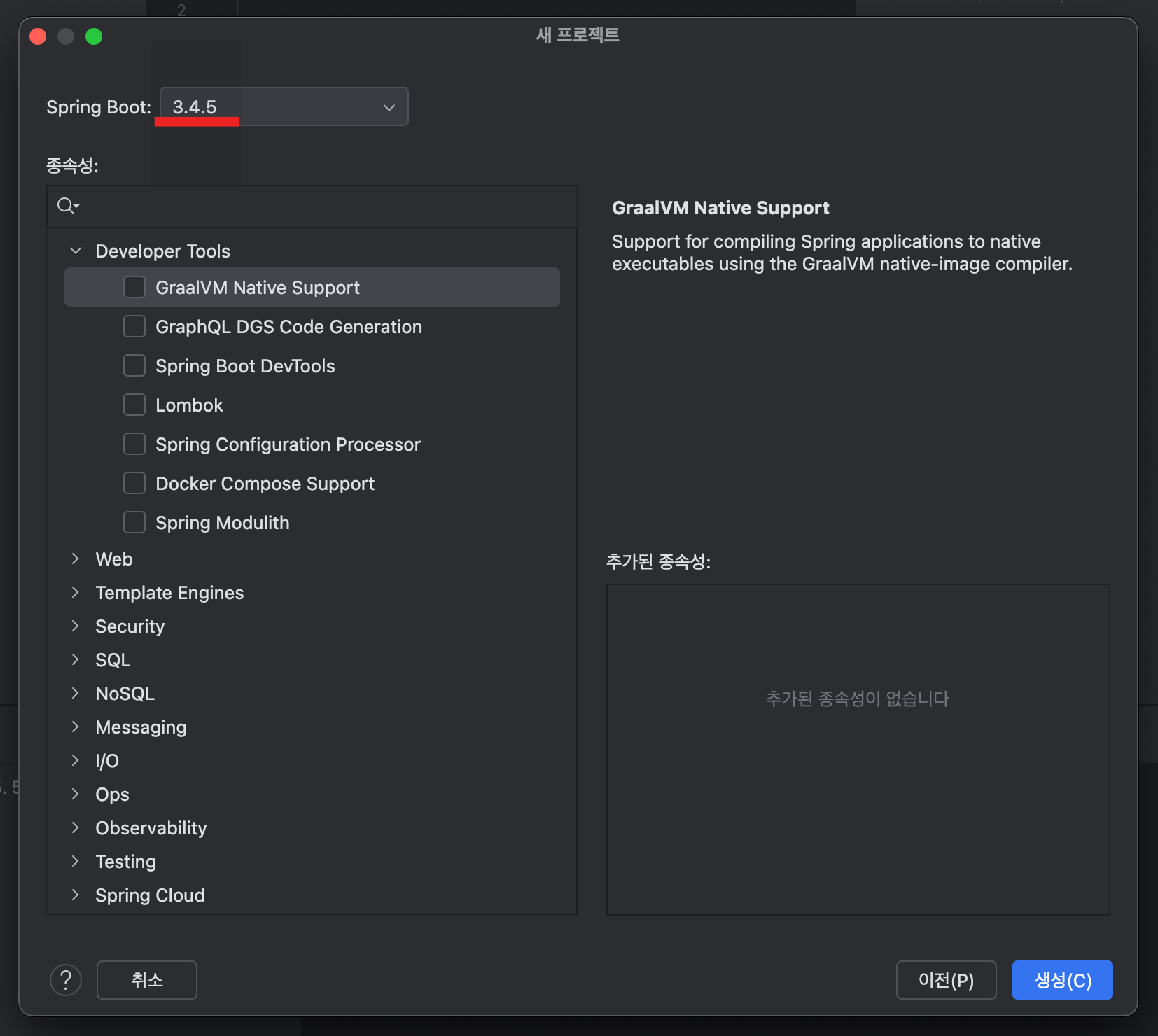Viewport: 1158px width, 1036px height.
Task: Check Spring Configuration Processor
Action: 134,444
